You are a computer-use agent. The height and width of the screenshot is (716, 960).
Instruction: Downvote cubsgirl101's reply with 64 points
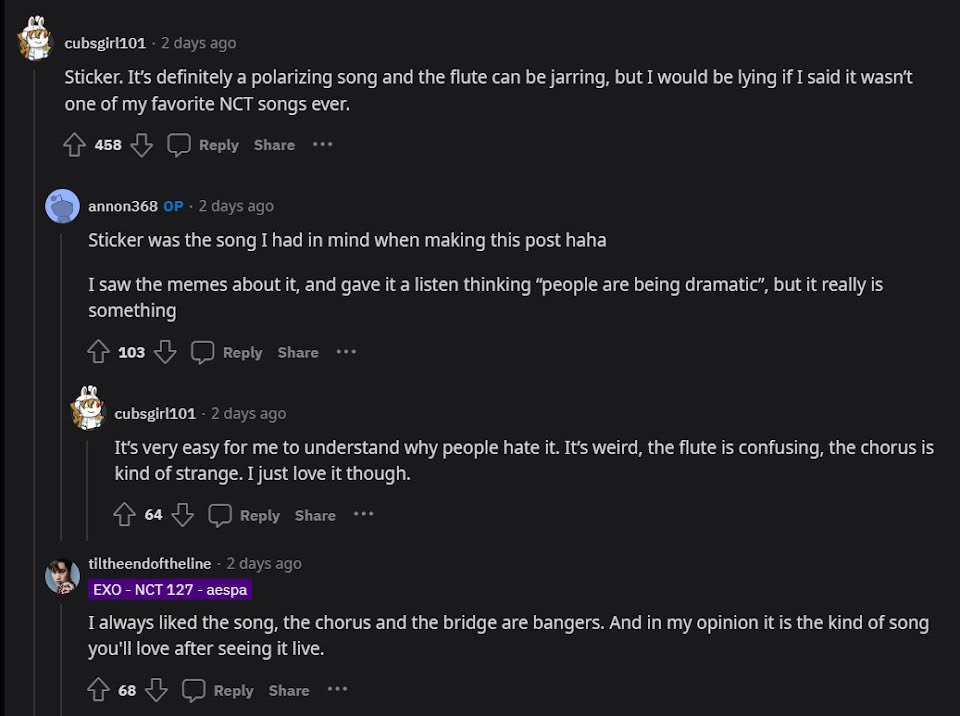182,515
